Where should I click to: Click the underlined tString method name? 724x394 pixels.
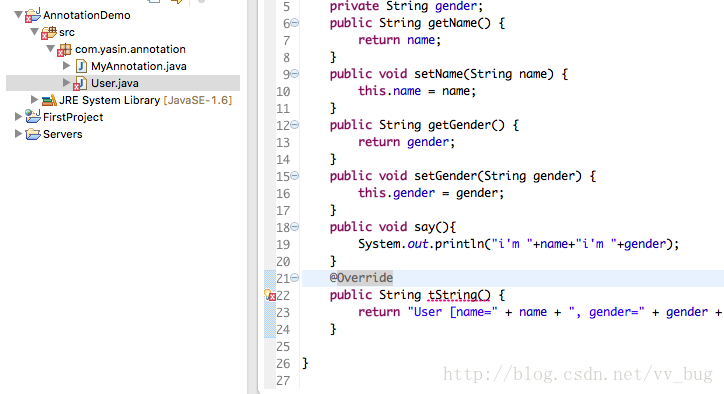[x=452, y=295]
